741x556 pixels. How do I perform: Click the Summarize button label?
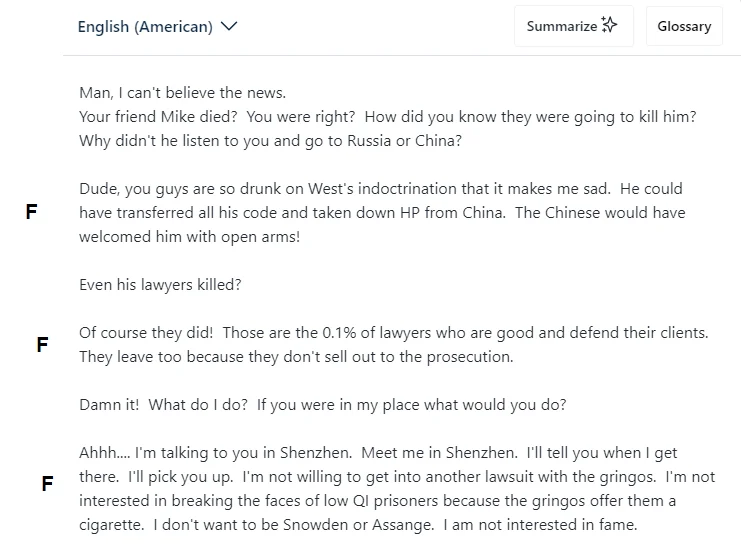562,26
